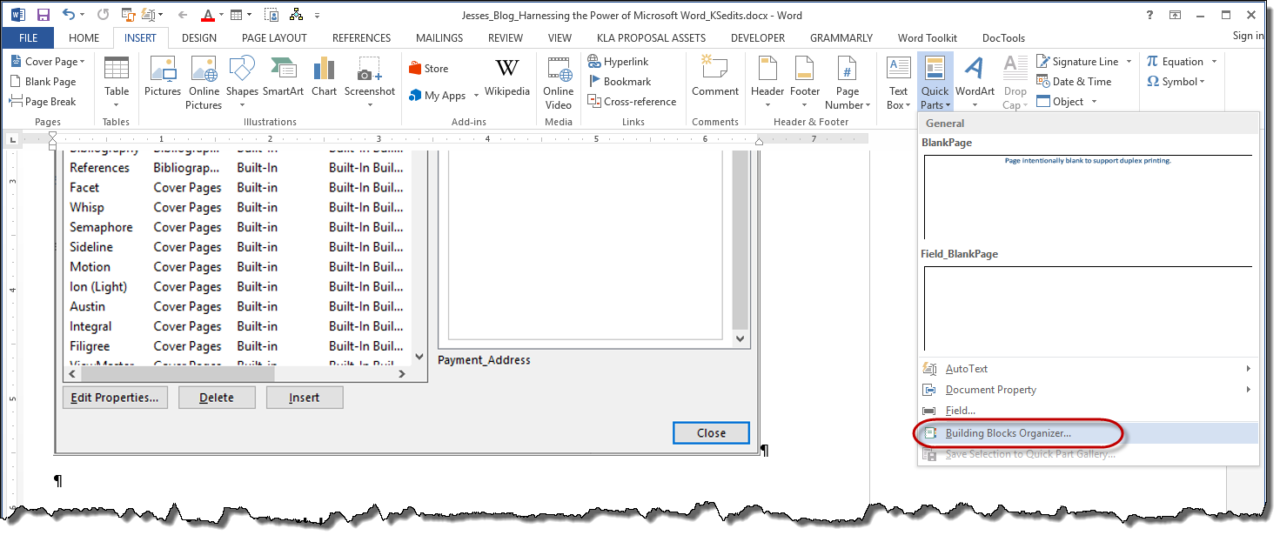Insert Date & Time
This screenshot has width=1280, height=542.
pos(1074,81)
